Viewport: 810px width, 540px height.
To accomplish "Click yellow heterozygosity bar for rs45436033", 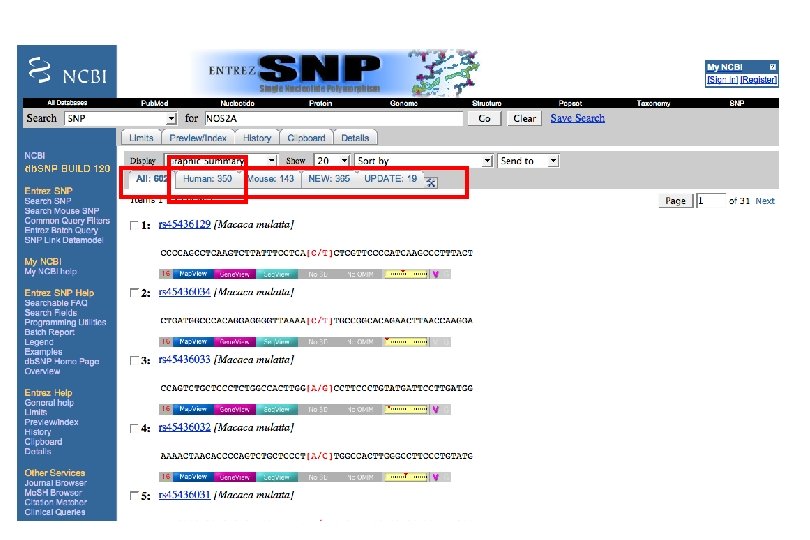I will click(406, 409).
